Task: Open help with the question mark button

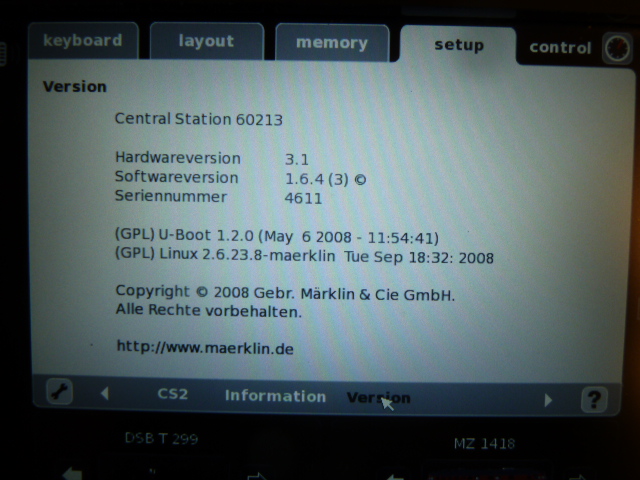Action: click(x=594, y=399)
